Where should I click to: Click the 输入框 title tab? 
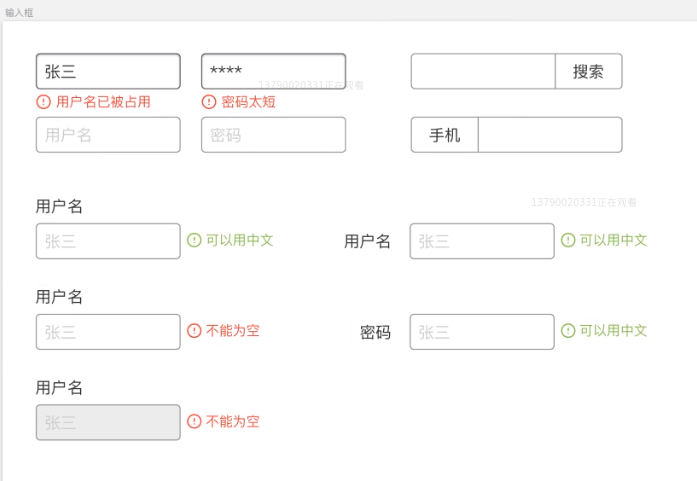(x=19, y=12)
